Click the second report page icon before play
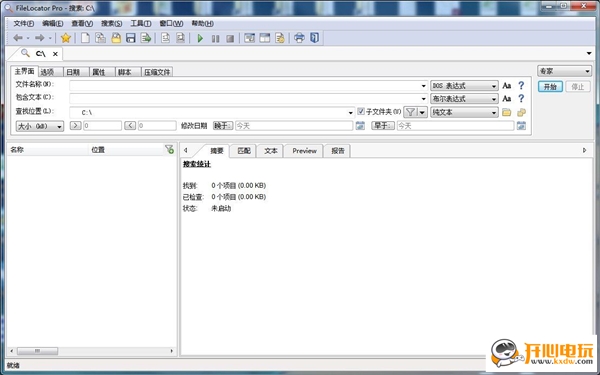Screen dimensions: 600x375 (180, 38)
